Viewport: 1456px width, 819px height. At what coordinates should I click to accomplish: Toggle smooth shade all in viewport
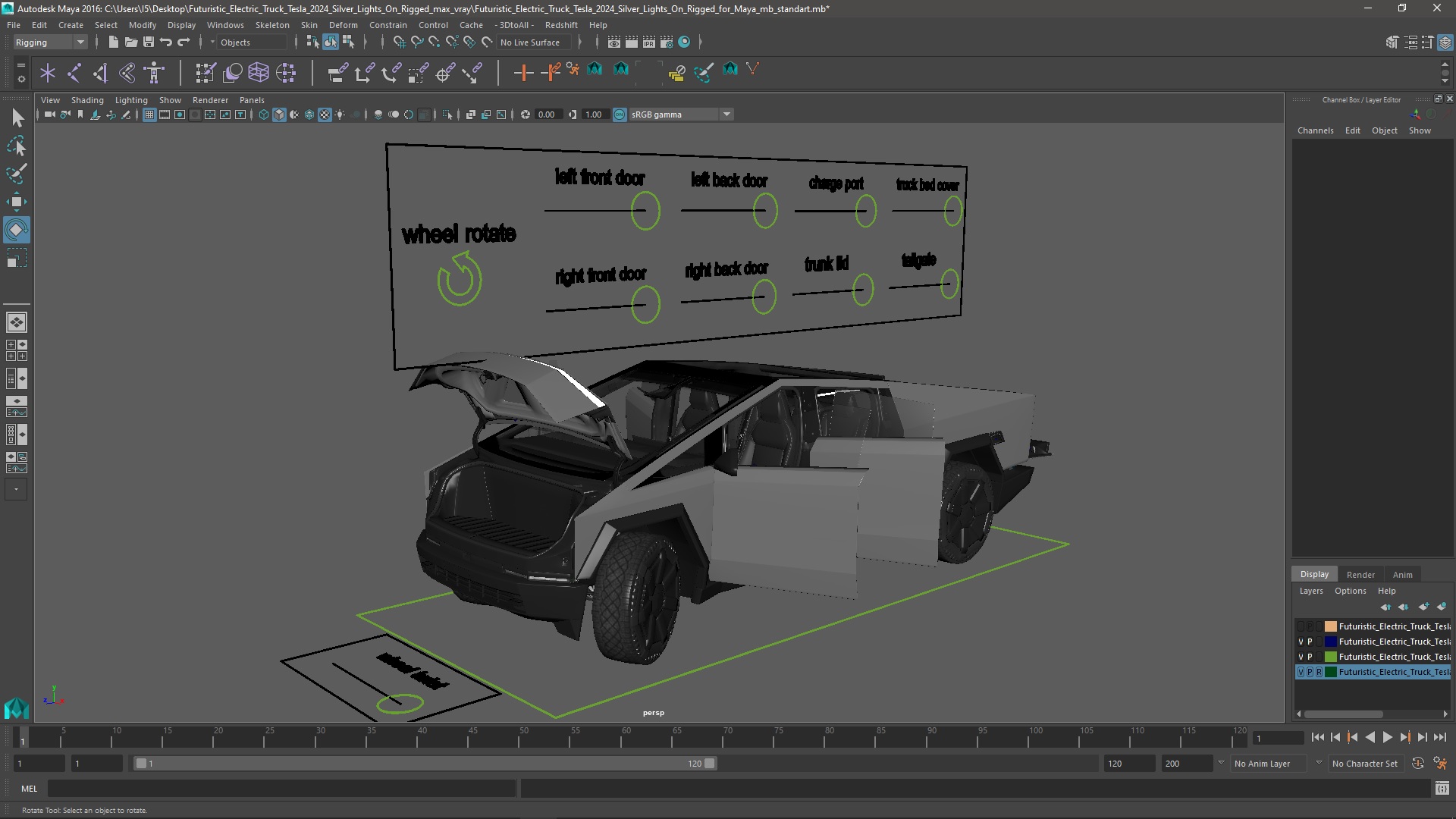pos(279,115)
